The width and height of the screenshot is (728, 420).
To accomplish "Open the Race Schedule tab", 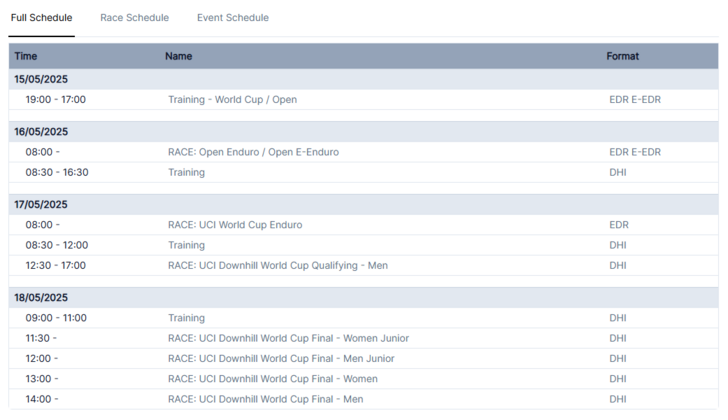I will click(x=134, y=18).
